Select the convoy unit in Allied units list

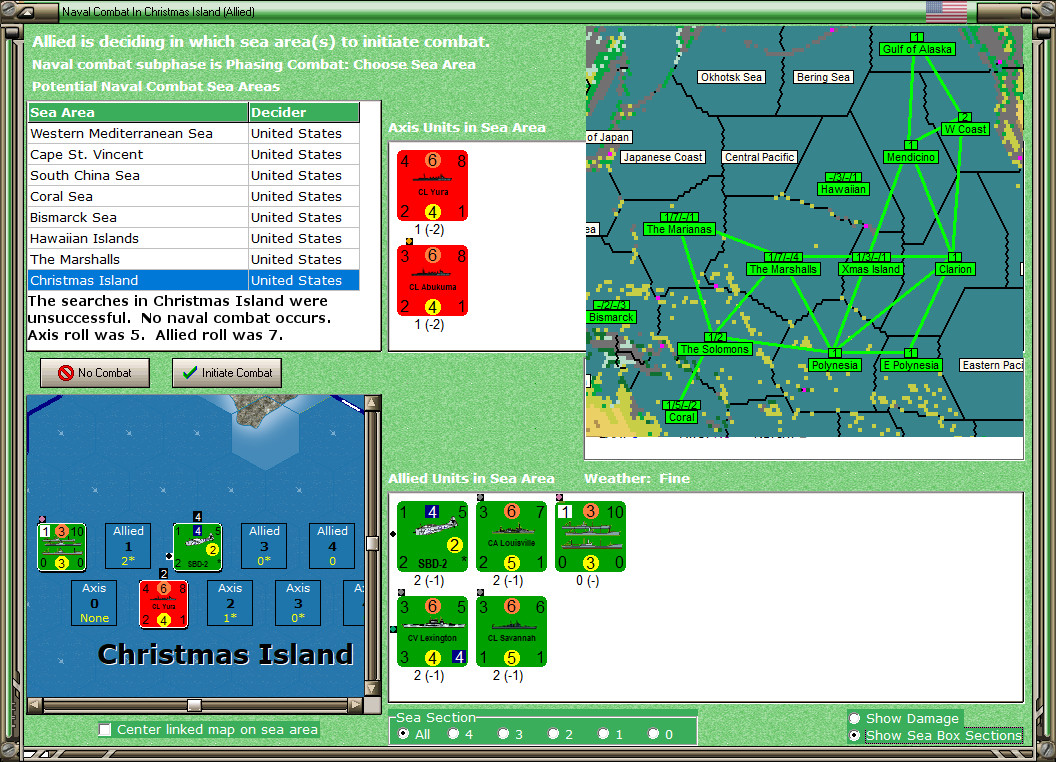pyautogui.click(x=591, y=536)
